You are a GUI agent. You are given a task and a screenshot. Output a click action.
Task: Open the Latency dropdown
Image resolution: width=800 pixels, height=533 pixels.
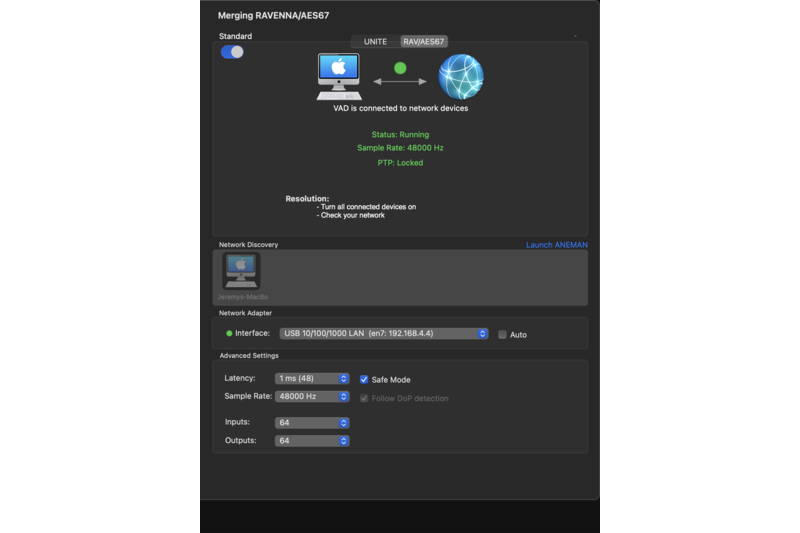(x=312, y=378)
